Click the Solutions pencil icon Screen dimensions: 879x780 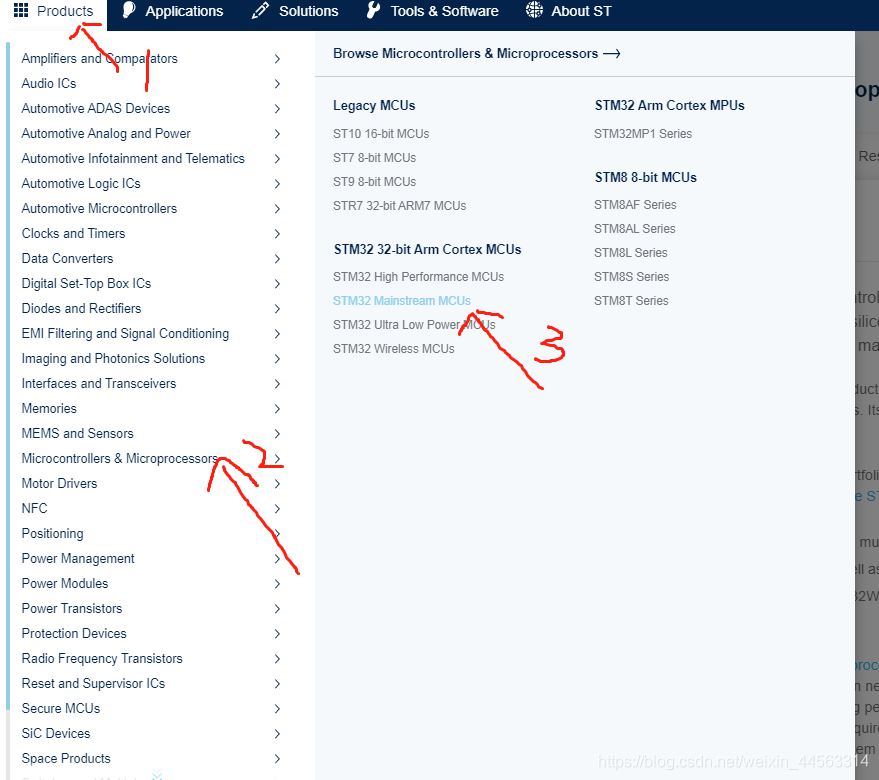(x=260, y=10)
